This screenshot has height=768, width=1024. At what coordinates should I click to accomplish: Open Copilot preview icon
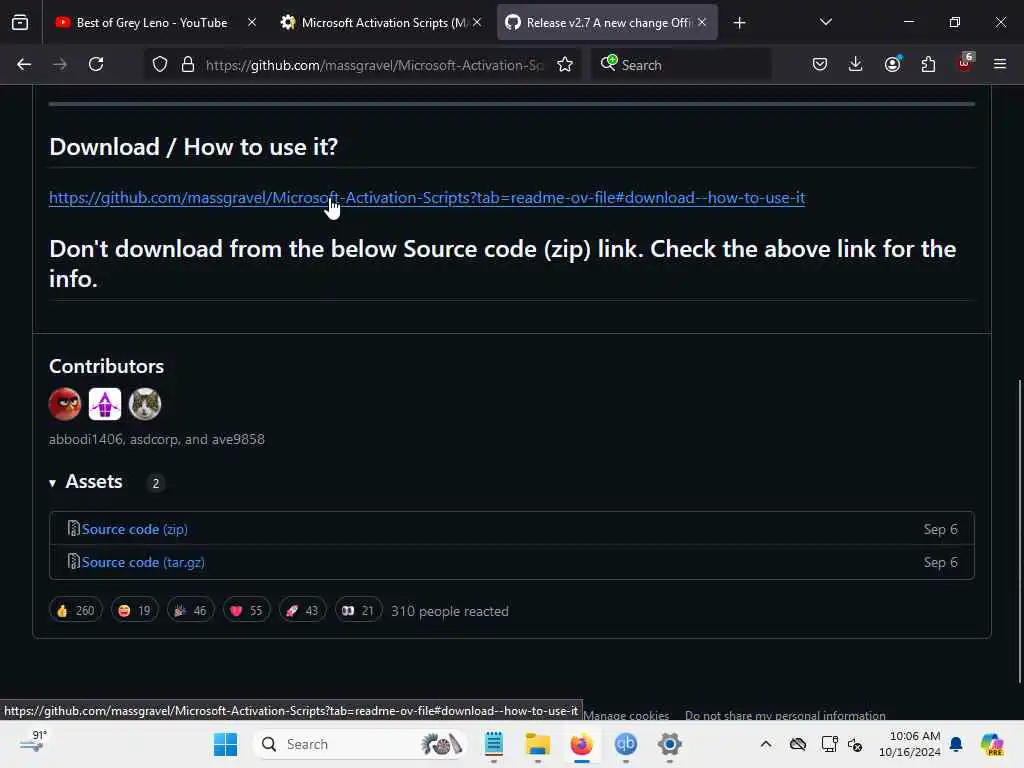click(x=992, y=744)
